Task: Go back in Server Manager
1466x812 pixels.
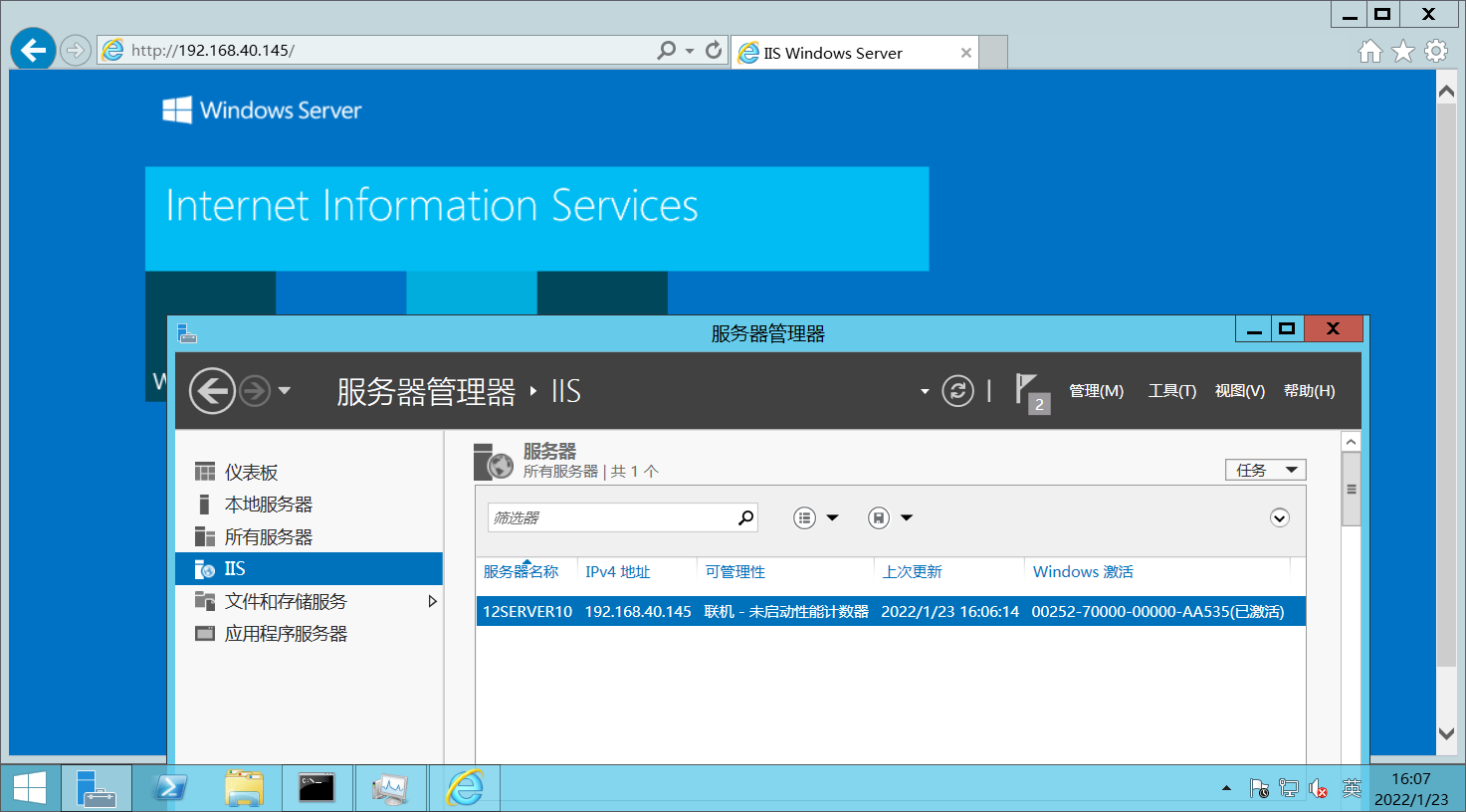Action: click(x=212, y=391)
